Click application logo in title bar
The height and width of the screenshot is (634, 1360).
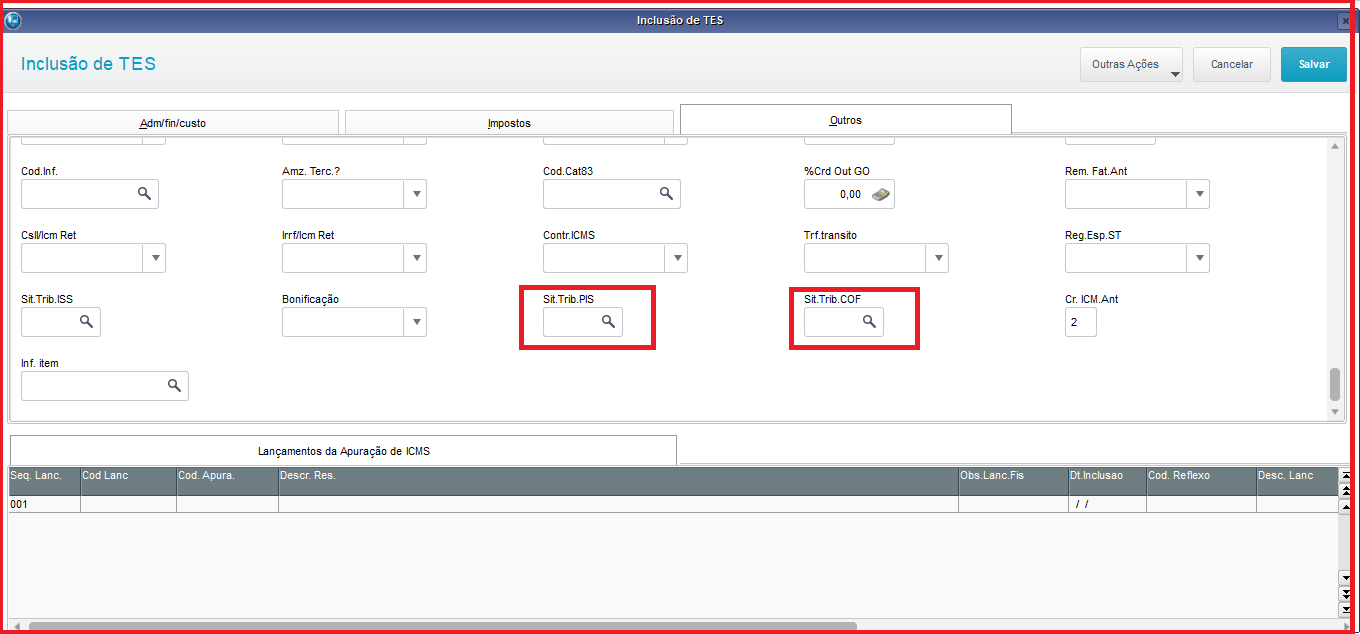point(12,20)
